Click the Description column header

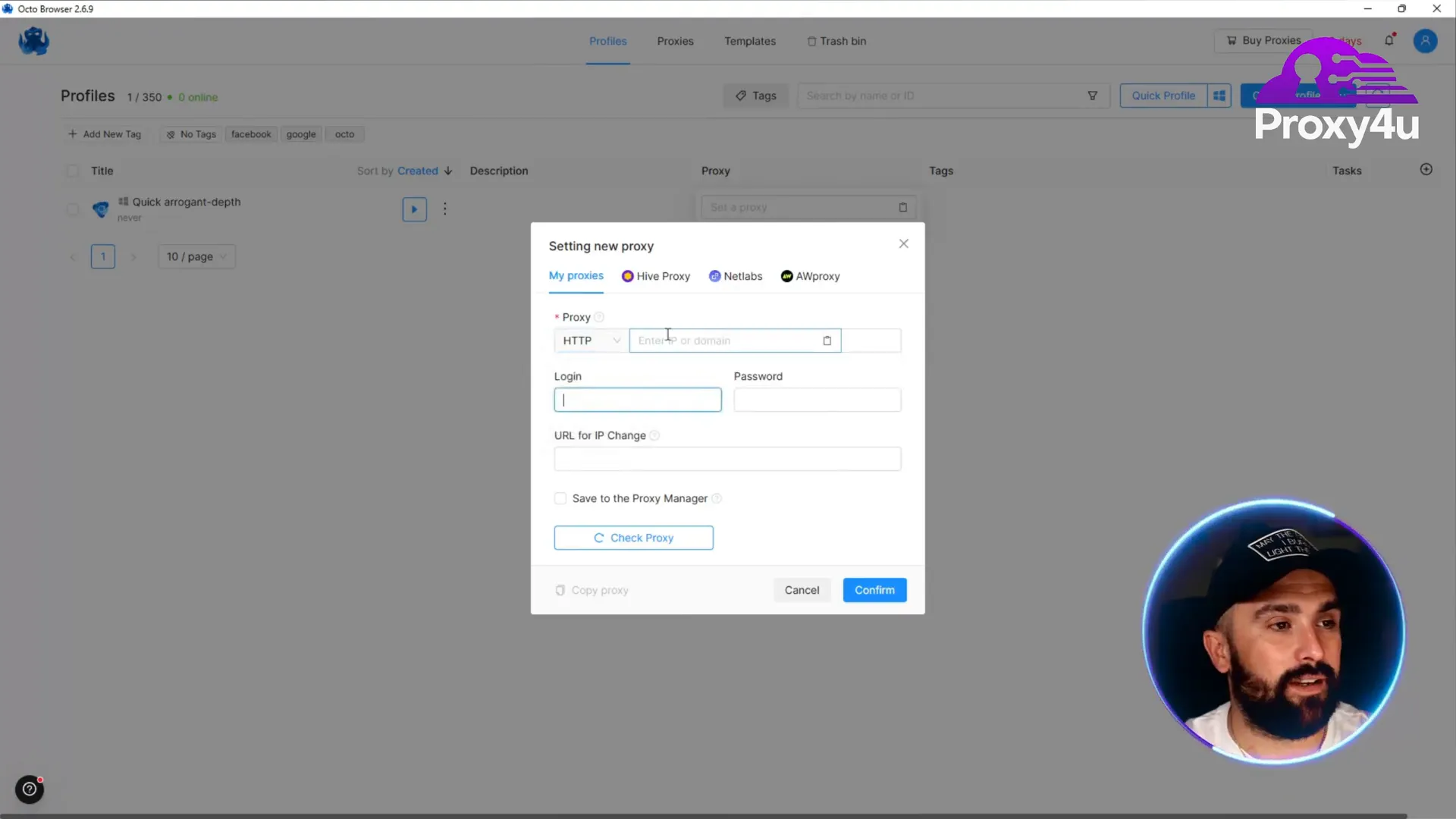[499, 171]
